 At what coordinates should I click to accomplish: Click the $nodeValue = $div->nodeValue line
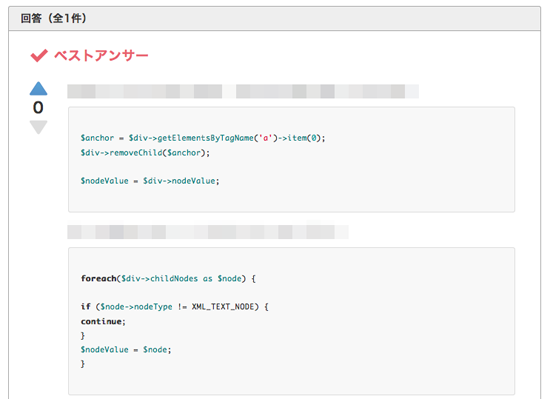pos(150,181)
